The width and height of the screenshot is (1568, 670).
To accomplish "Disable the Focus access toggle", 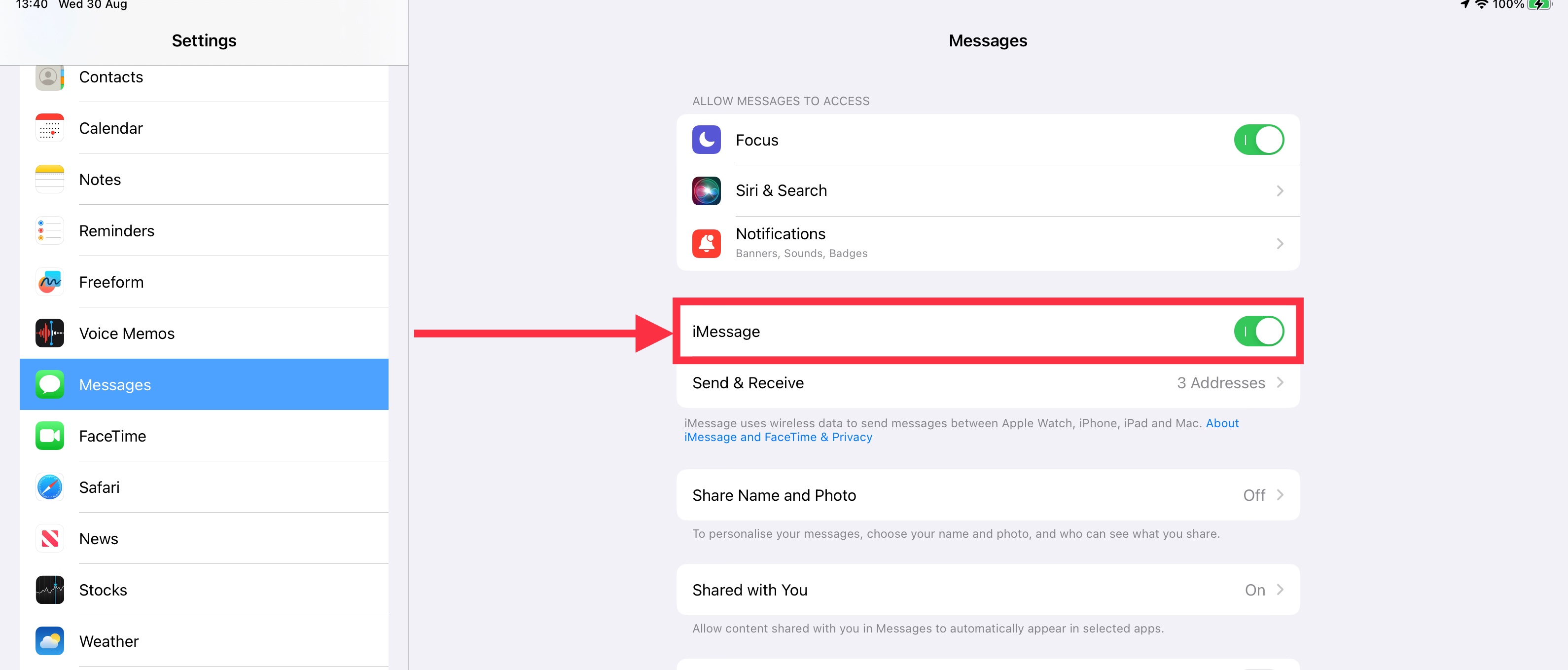I will (1258, 140).
